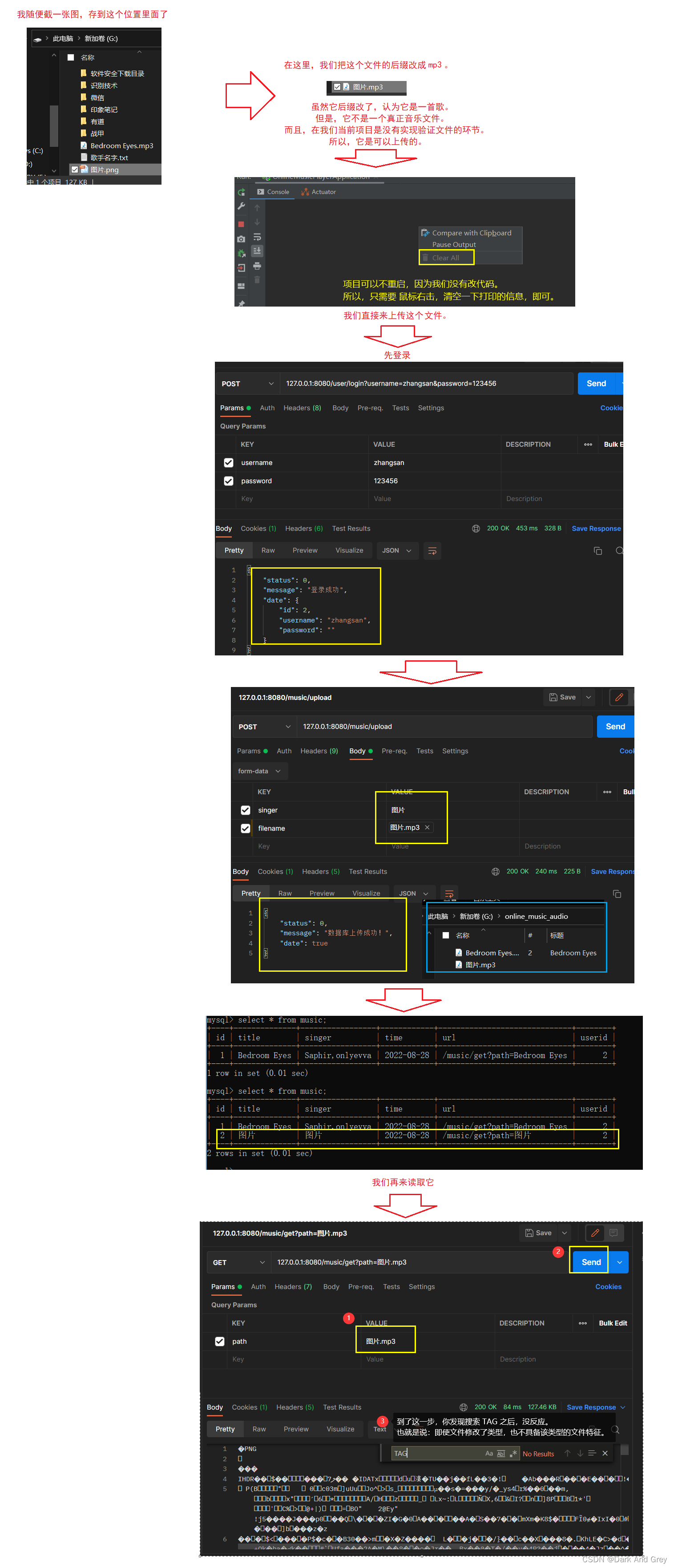Click the globe icon beside 84 ms
This screenshot has height=1568, width=674.
[463, 1408]
